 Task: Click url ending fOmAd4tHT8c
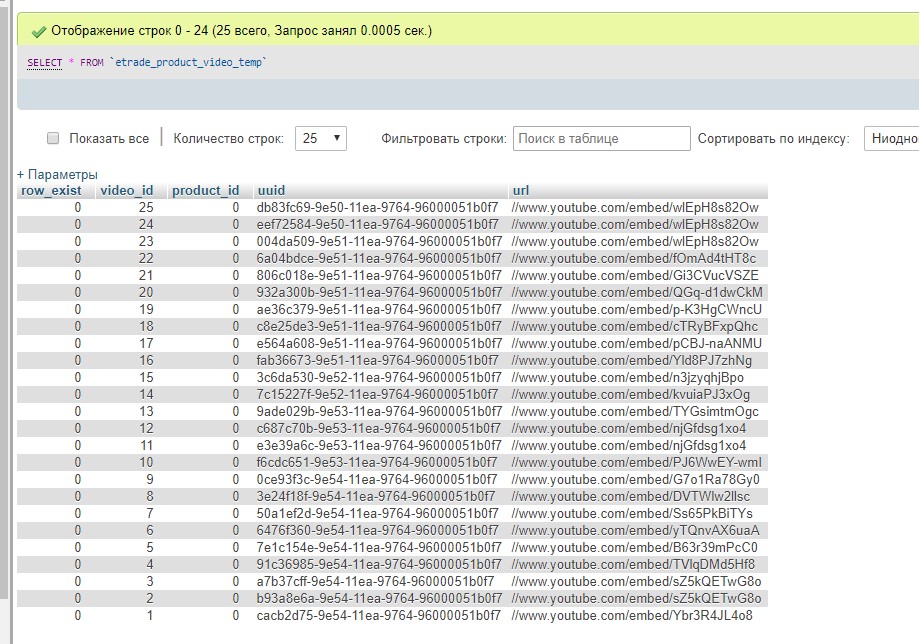tap(634, 258)
